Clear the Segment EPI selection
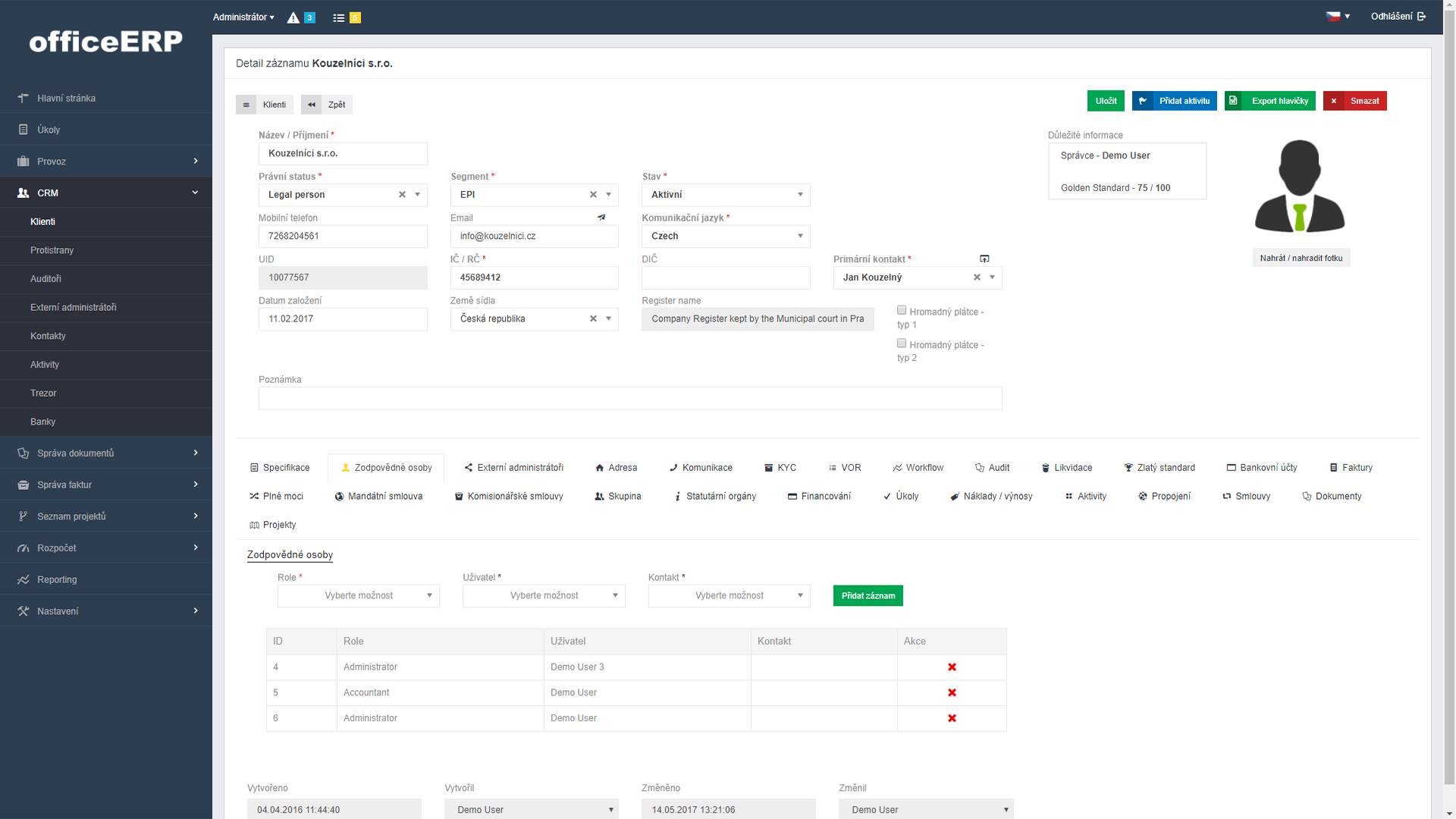The width and height of the screenshot is (1456, 819). 593,195
